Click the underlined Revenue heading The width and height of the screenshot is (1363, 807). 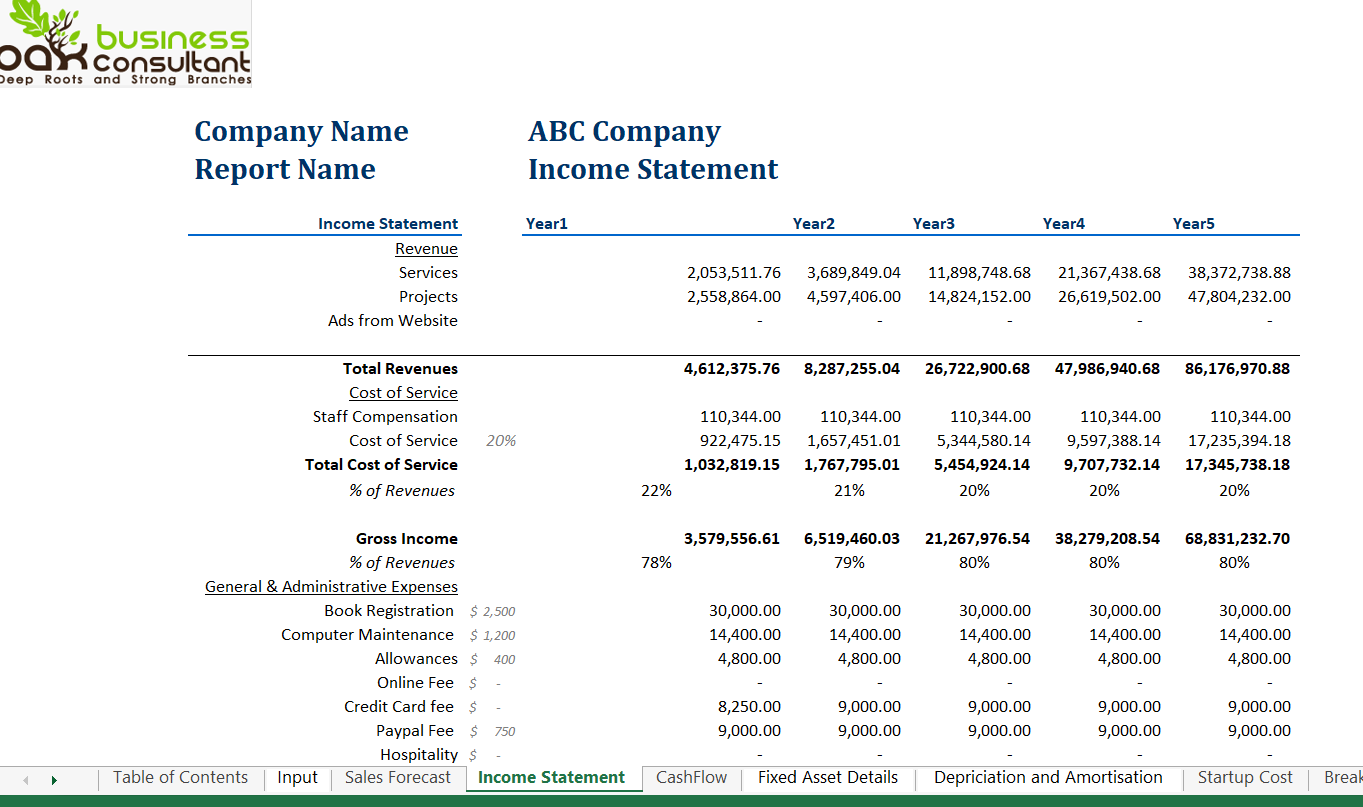pyautogui.click(x=426, y=249)
